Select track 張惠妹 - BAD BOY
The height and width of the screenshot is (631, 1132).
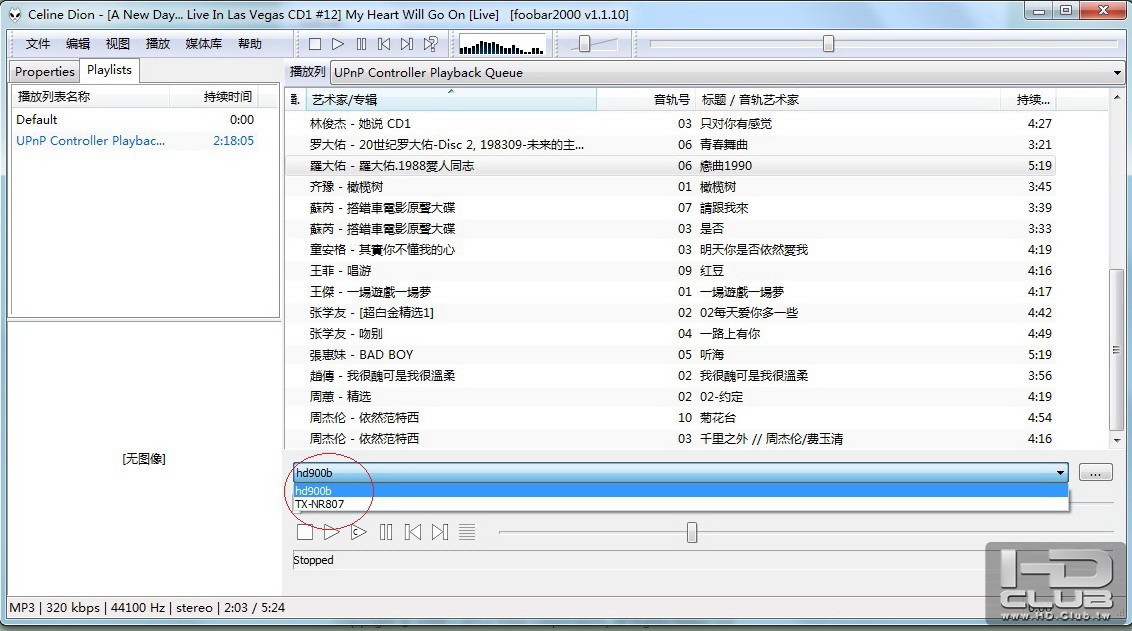point(670,354)
